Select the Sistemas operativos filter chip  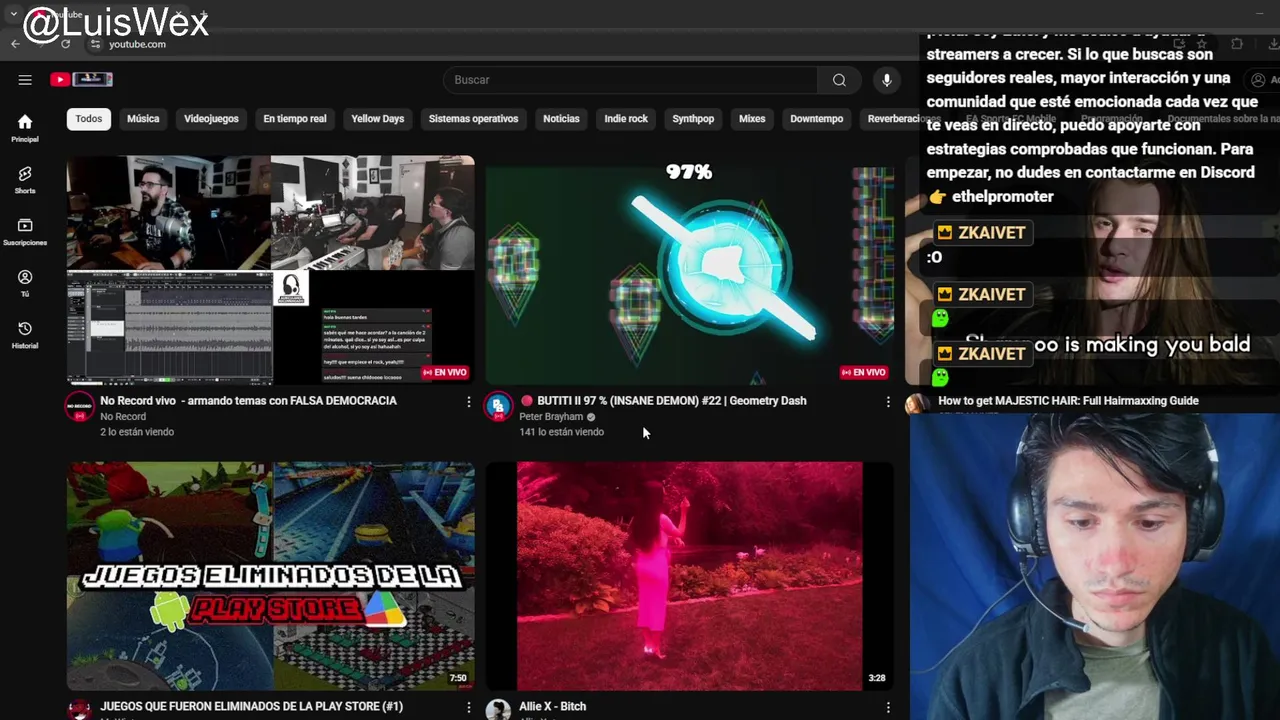[x=473, y=119]
